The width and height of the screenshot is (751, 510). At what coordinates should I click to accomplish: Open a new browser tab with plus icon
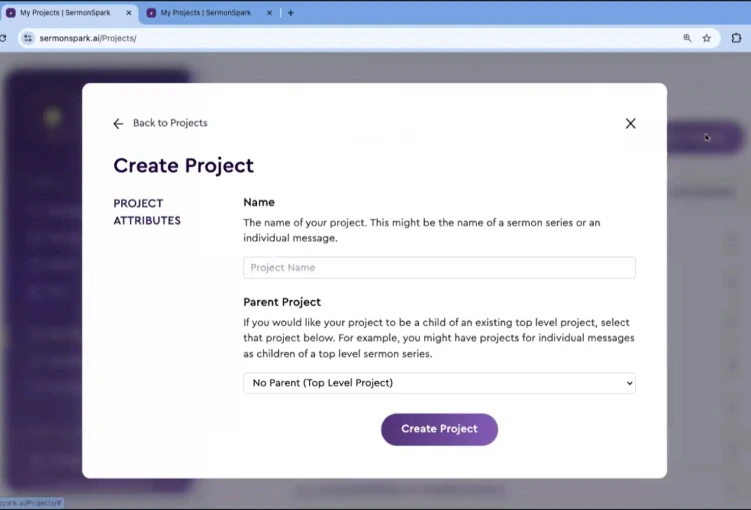[291, 13]
